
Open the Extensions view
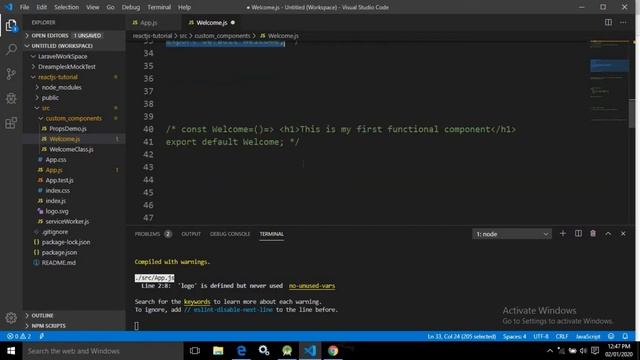[x=11, y=122]
